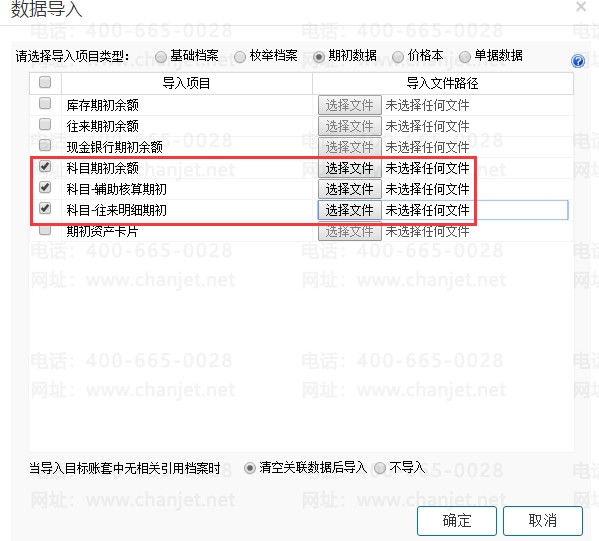This screenshot has width=599, height=541.
Task: Confirm import with 确定 button
Action: pyautogui.click(x=457, y=521)
